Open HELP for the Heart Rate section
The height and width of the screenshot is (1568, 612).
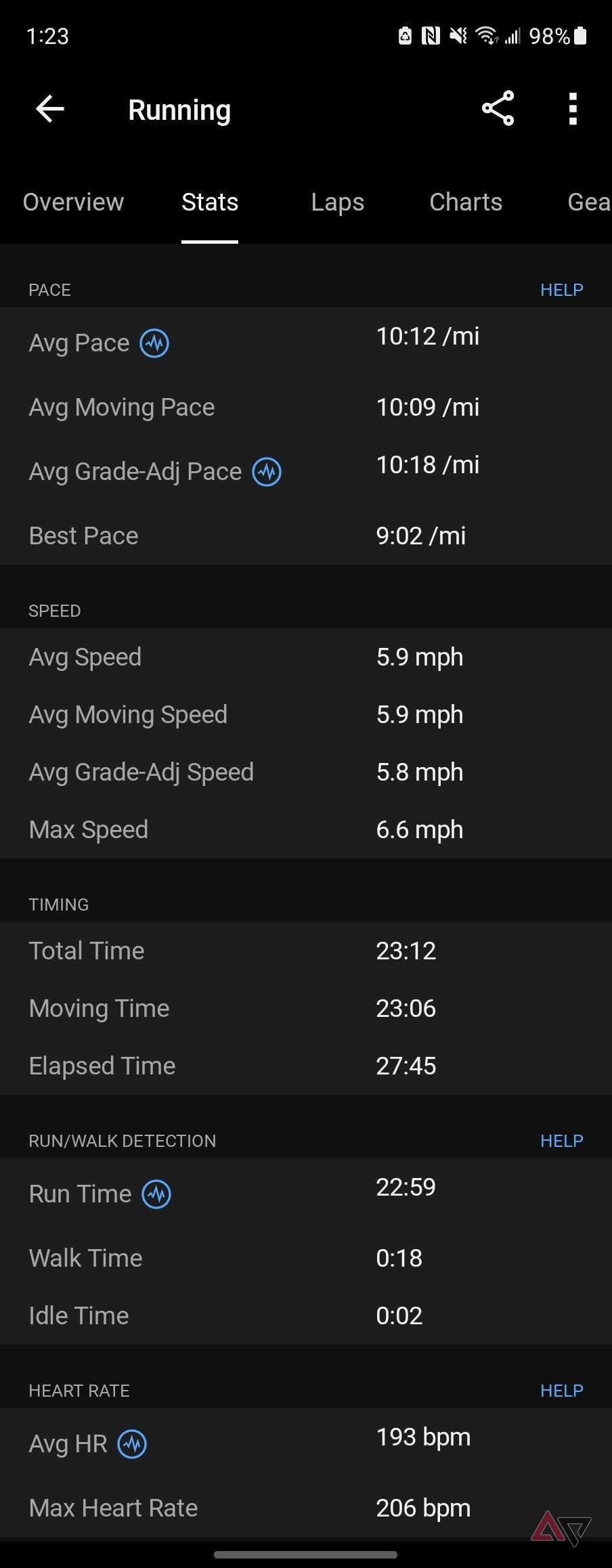pyautogui.click(x=561, y=1391)
